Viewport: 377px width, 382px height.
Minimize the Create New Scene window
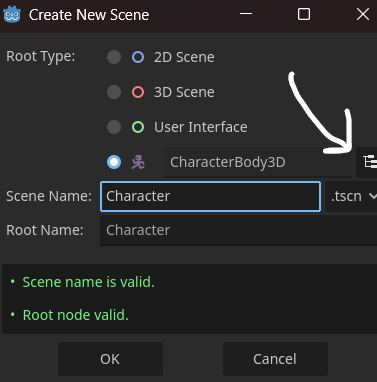(x=246, y=14)
